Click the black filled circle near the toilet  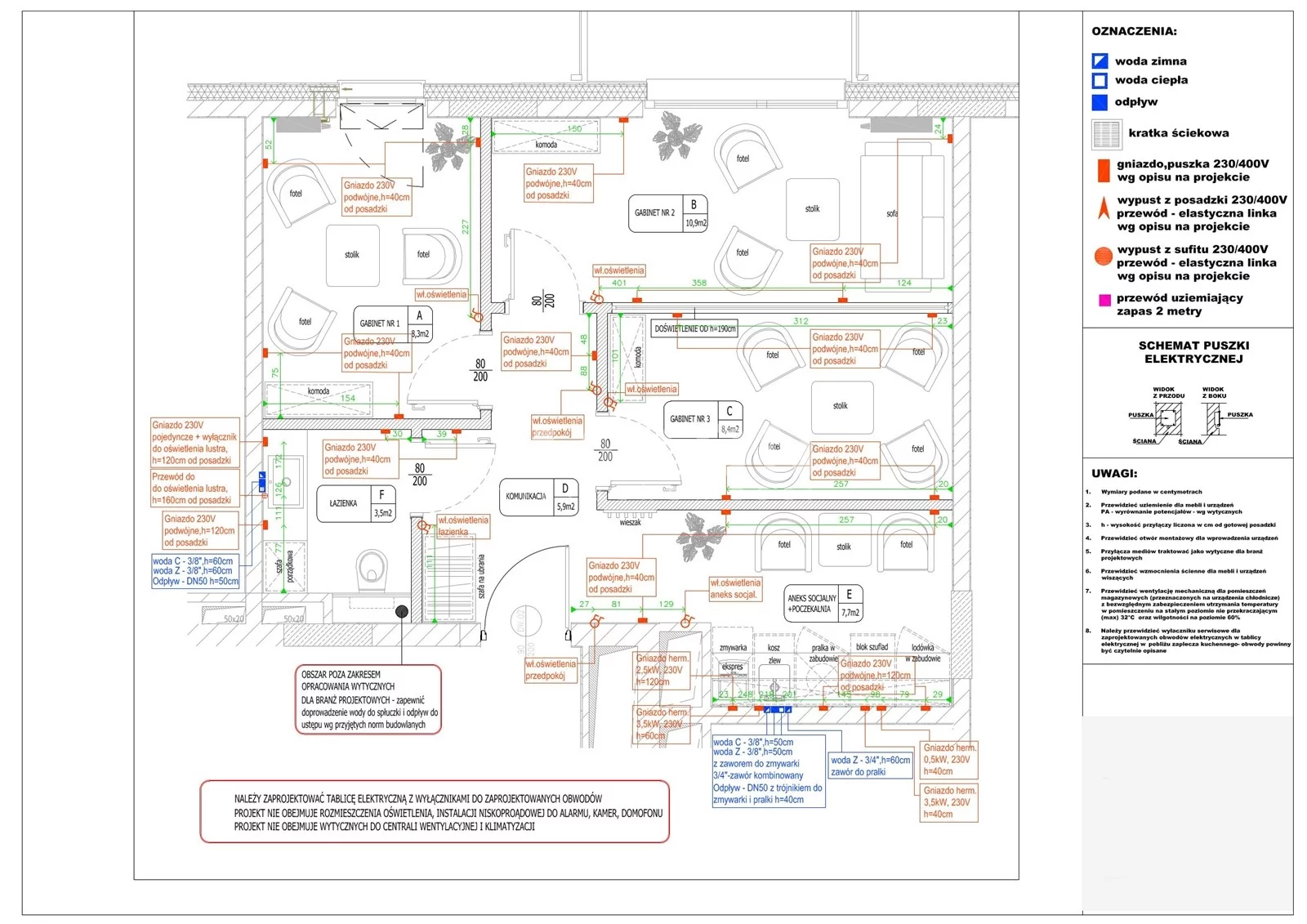[x=402, y=611]
